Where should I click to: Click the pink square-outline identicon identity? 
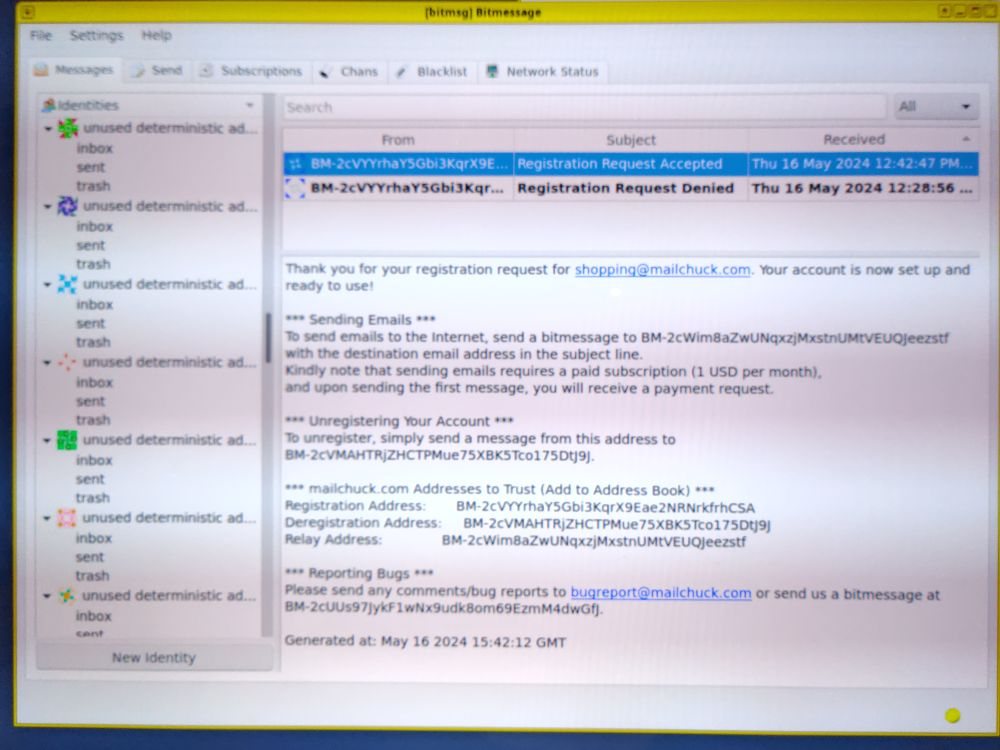tap(66, 518)
